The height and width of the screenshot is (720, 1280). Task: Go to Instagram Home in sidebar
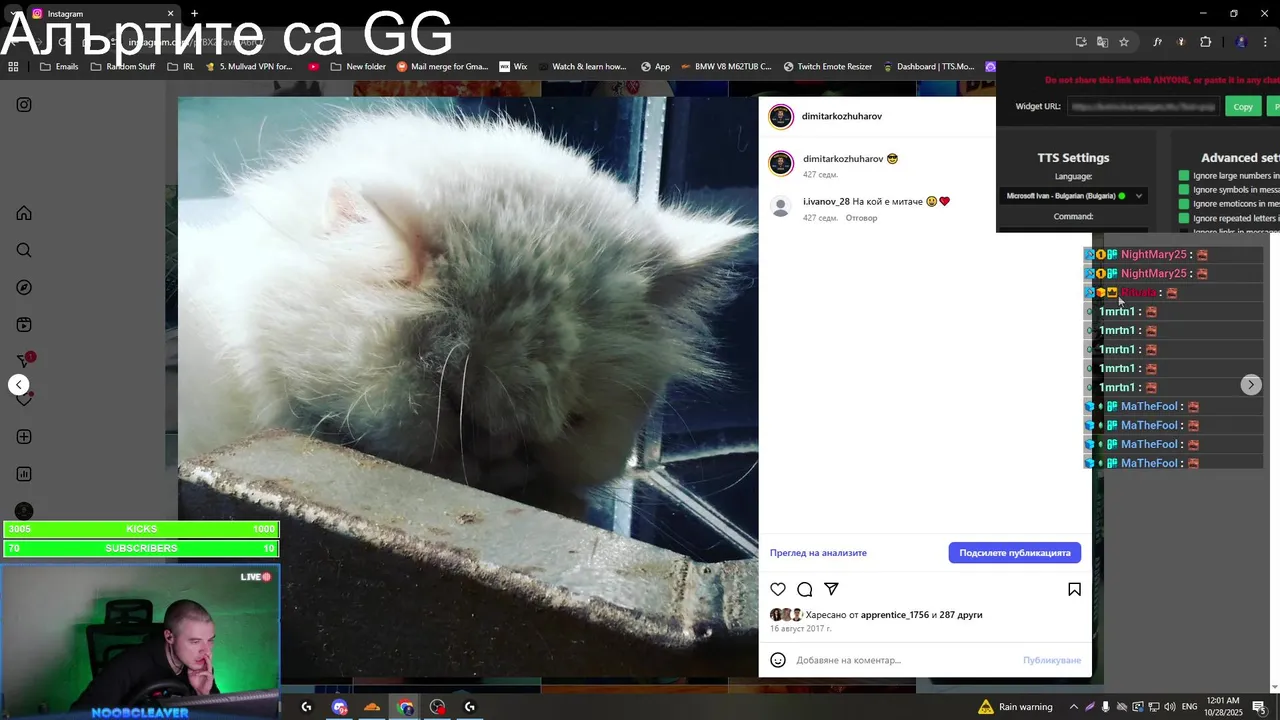coord(24,213)
